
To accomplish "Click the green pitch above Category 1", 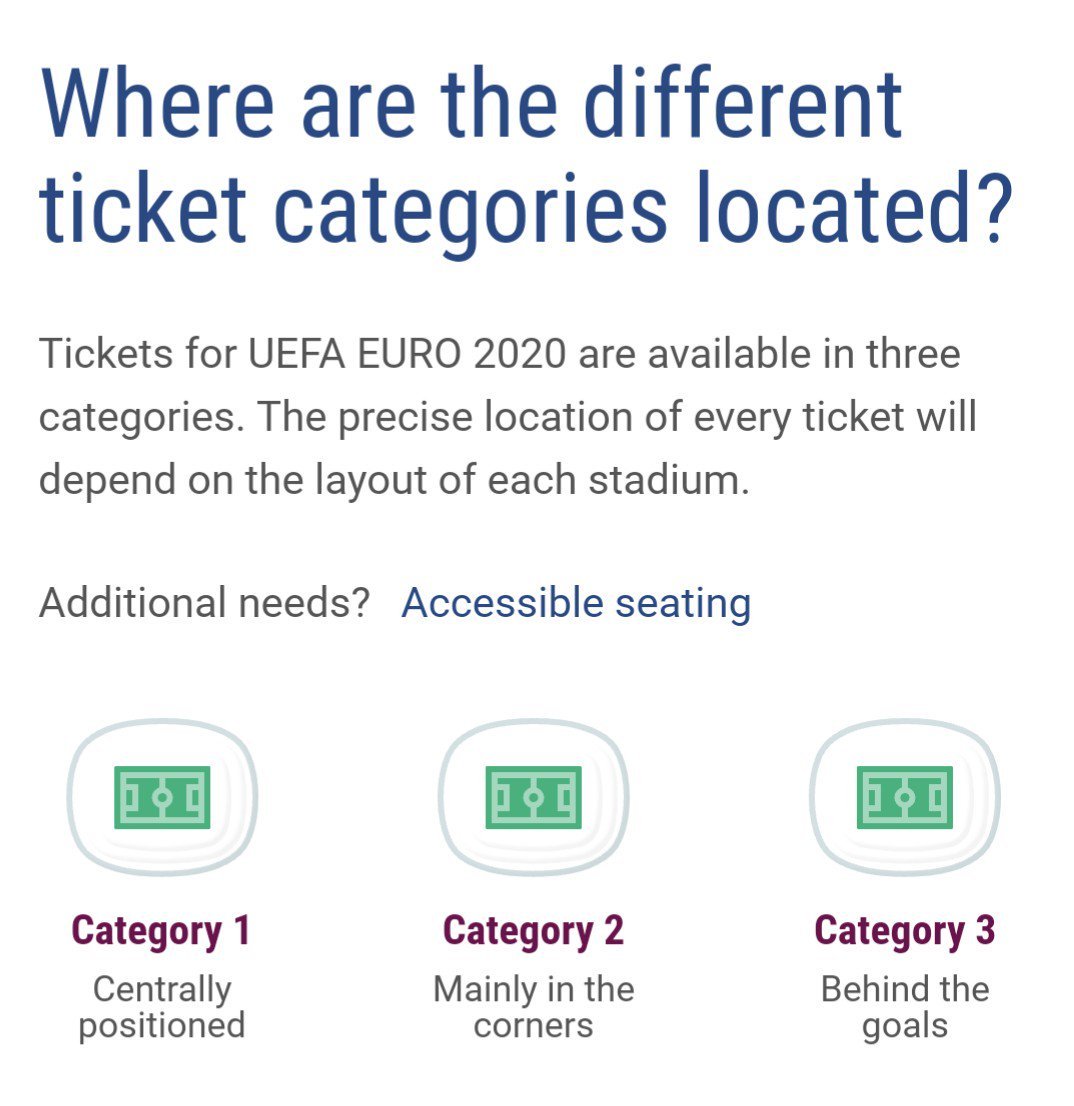I will 162,797.
